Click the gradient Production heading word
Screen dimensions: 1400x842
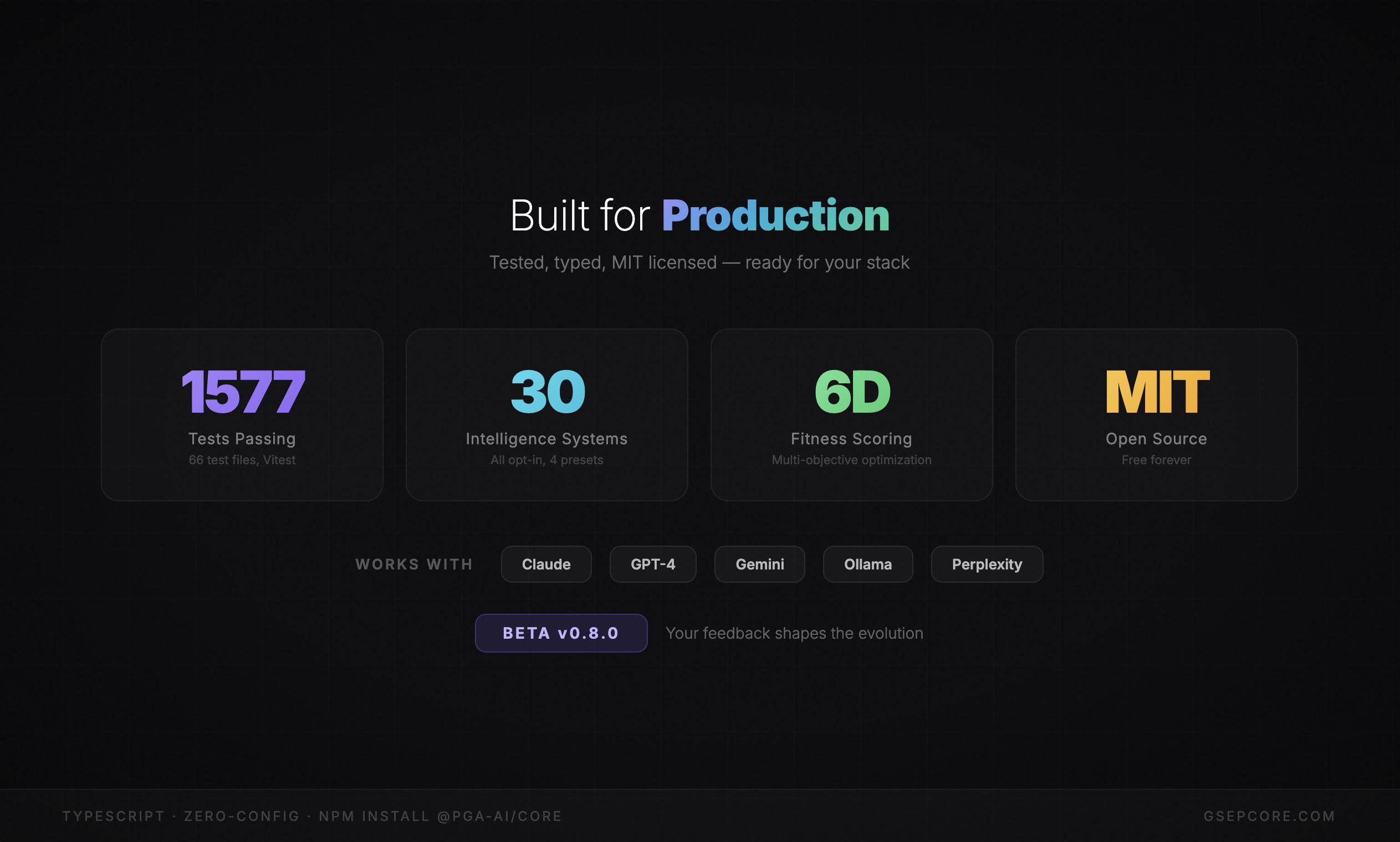tap(775, 215)
